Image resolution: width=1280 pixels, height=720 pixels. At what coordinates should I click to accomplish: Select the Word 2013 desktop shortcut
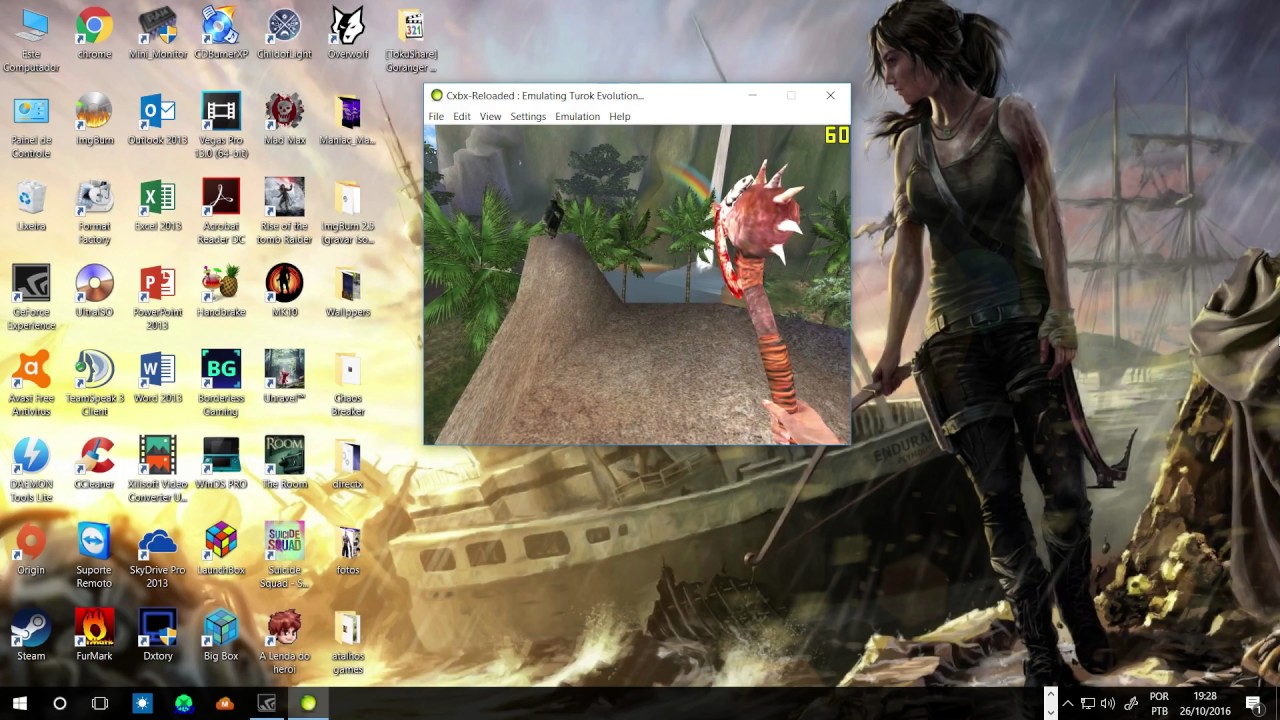pos(158,378)
